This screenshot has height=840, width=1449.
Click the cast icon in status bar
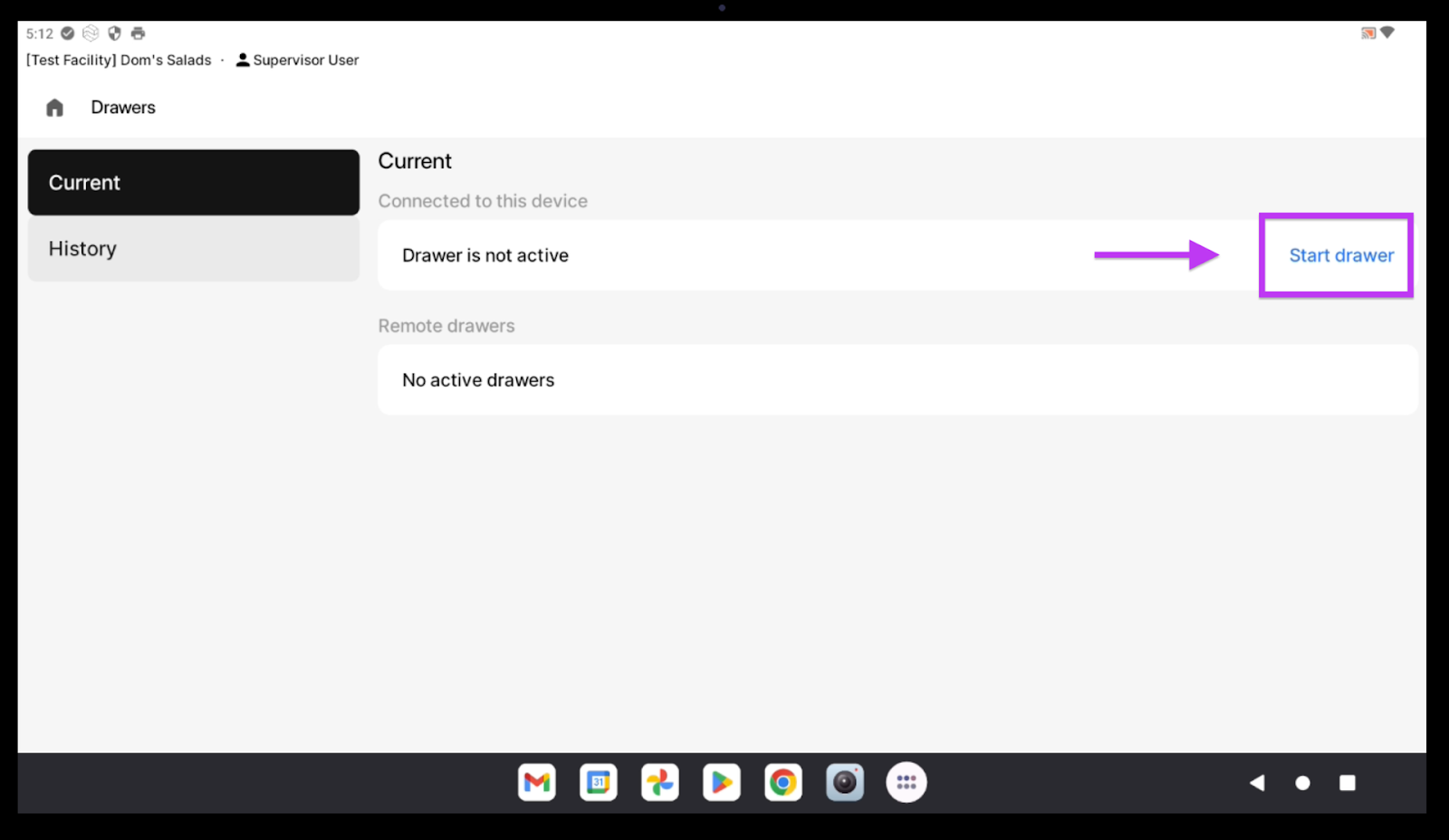tap(1368, 33)
